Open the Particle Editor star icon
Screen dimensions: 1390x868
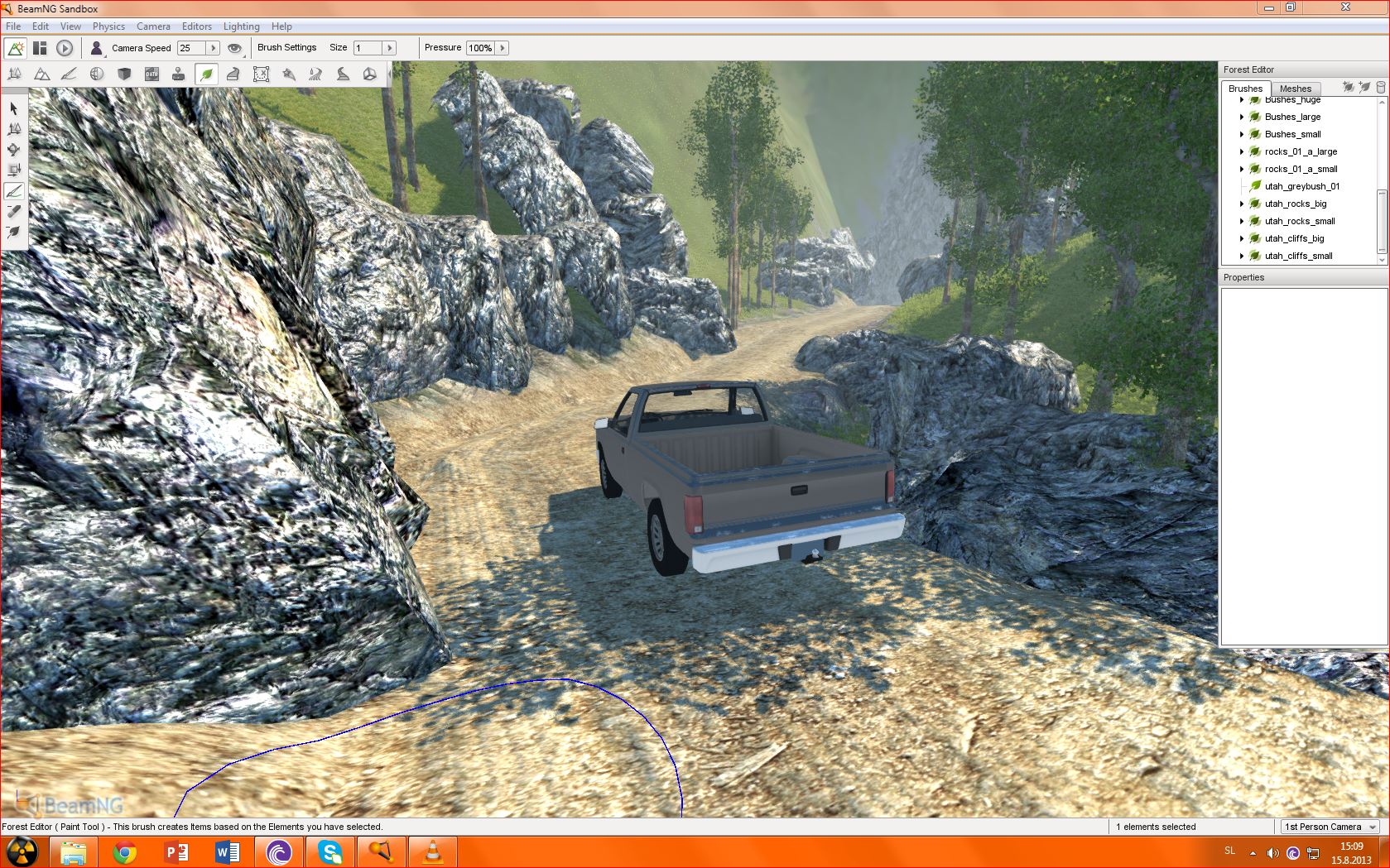point(288,74)
